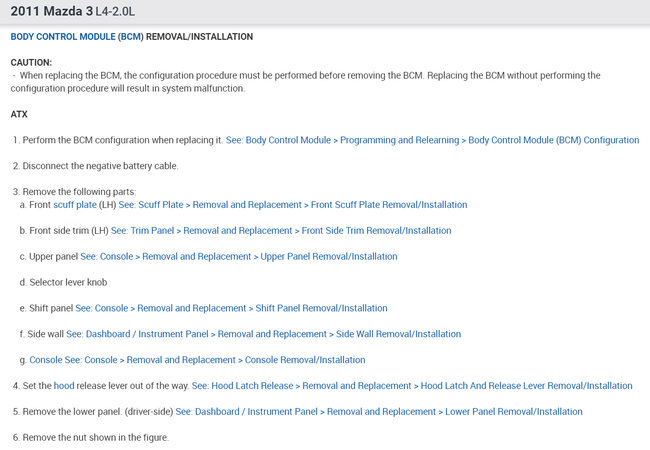Open Hood Latch And Release Lever link
This screenshot has width=650, height=450.
(411, 385)
